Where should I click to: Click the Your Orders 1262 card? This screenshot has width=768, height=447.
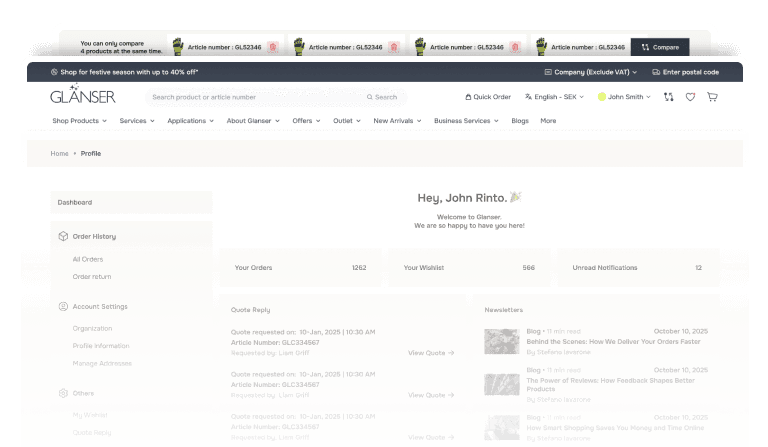300,268
